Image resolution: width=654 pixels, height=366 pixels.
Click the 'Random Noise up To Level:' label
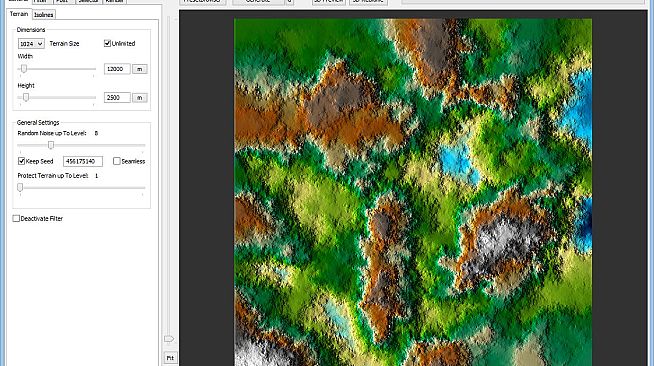(52, 133)
